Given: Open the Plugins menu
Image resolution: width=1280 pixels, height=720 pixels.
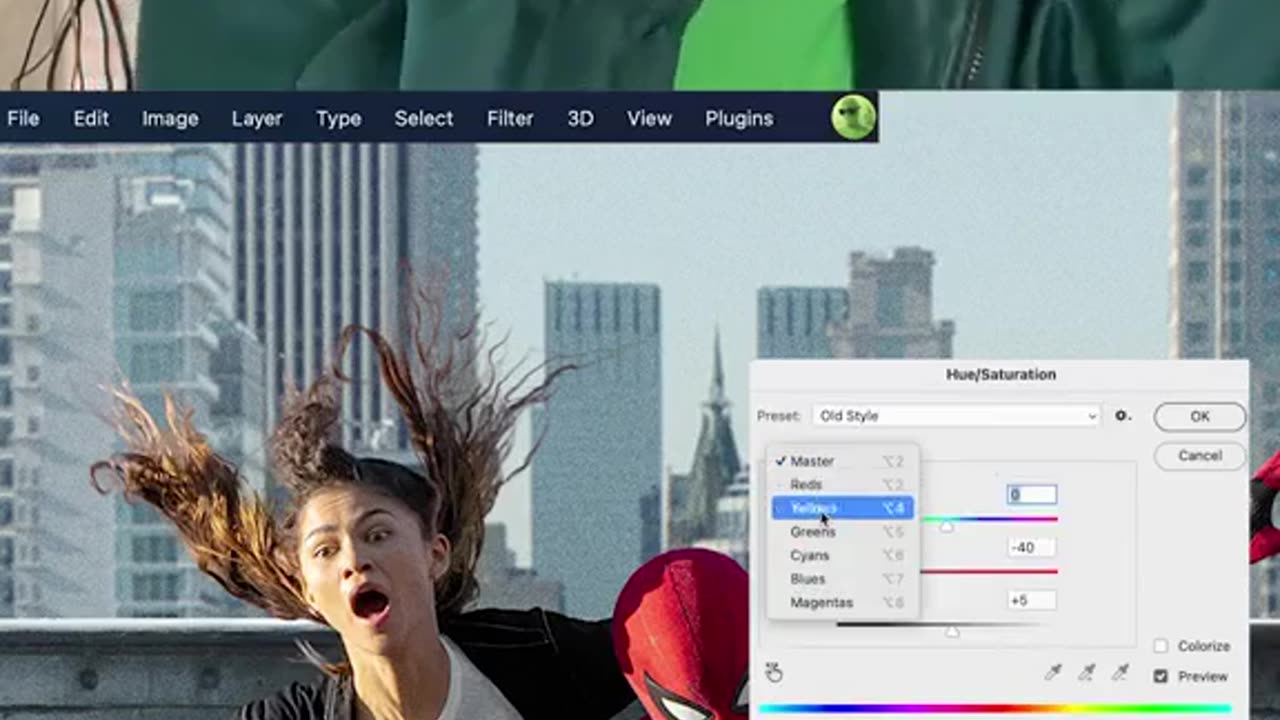Looking at the screenshot, I should tap(739, 118).
